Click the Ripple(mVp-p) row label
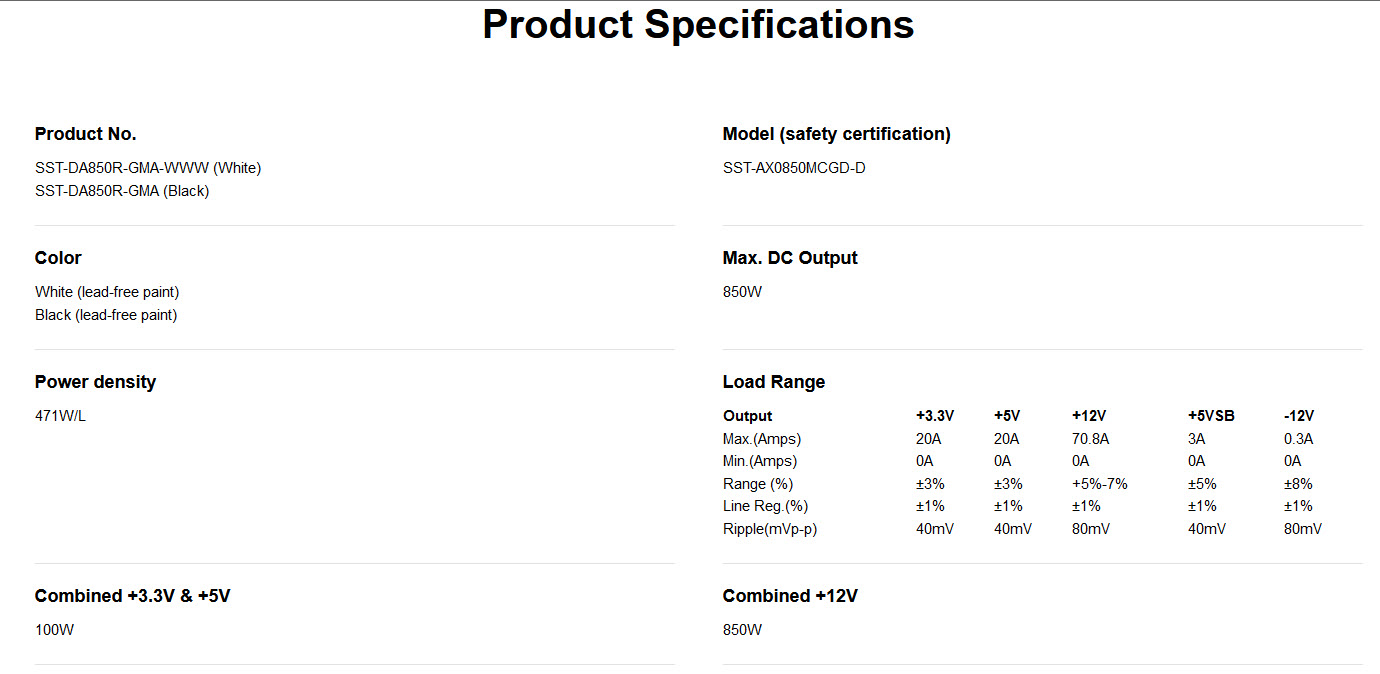This screenshot has height=674, width=1380. coord(770,529)
